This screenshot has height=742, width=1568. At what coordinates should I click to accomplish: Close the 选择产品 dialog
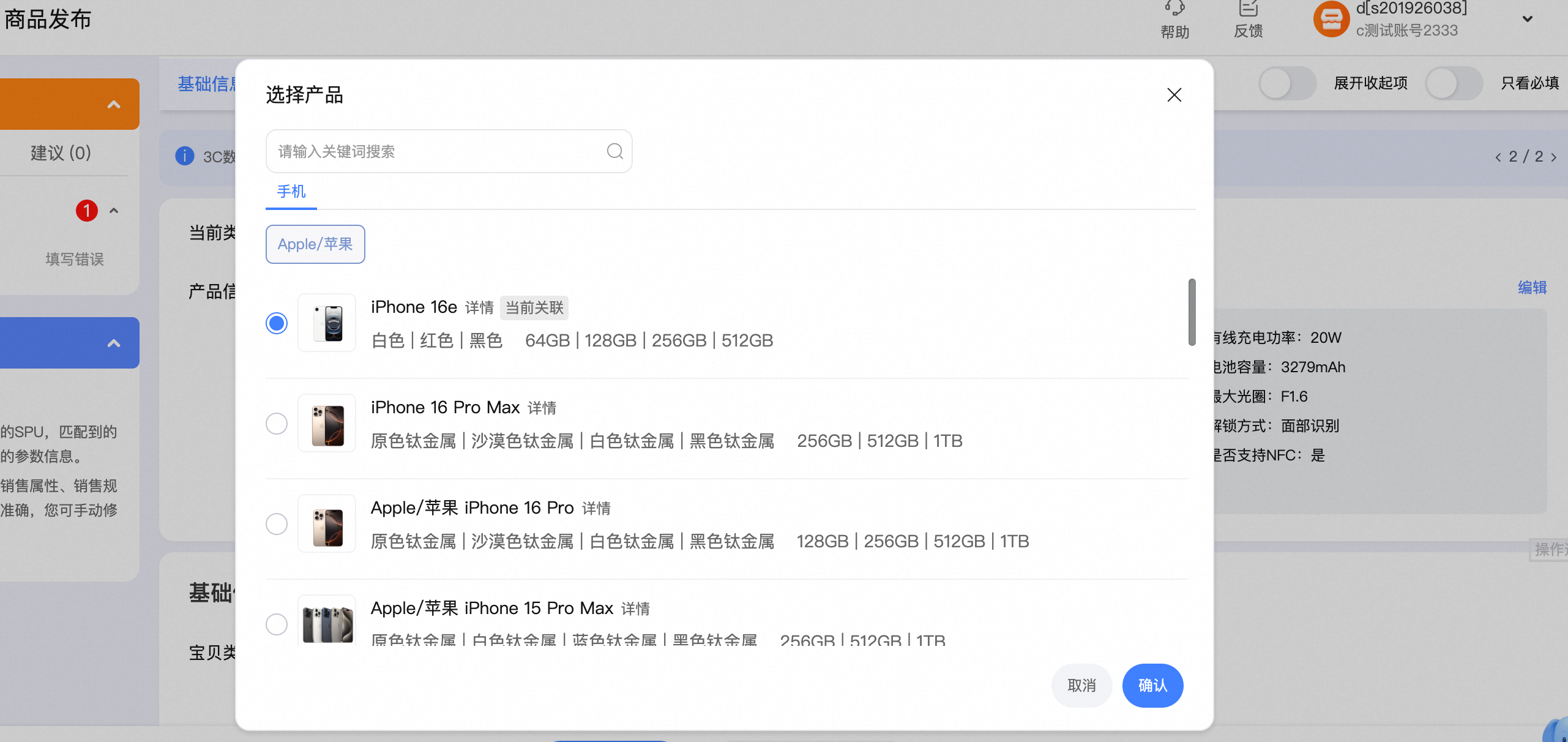[x=1174, y=95]
